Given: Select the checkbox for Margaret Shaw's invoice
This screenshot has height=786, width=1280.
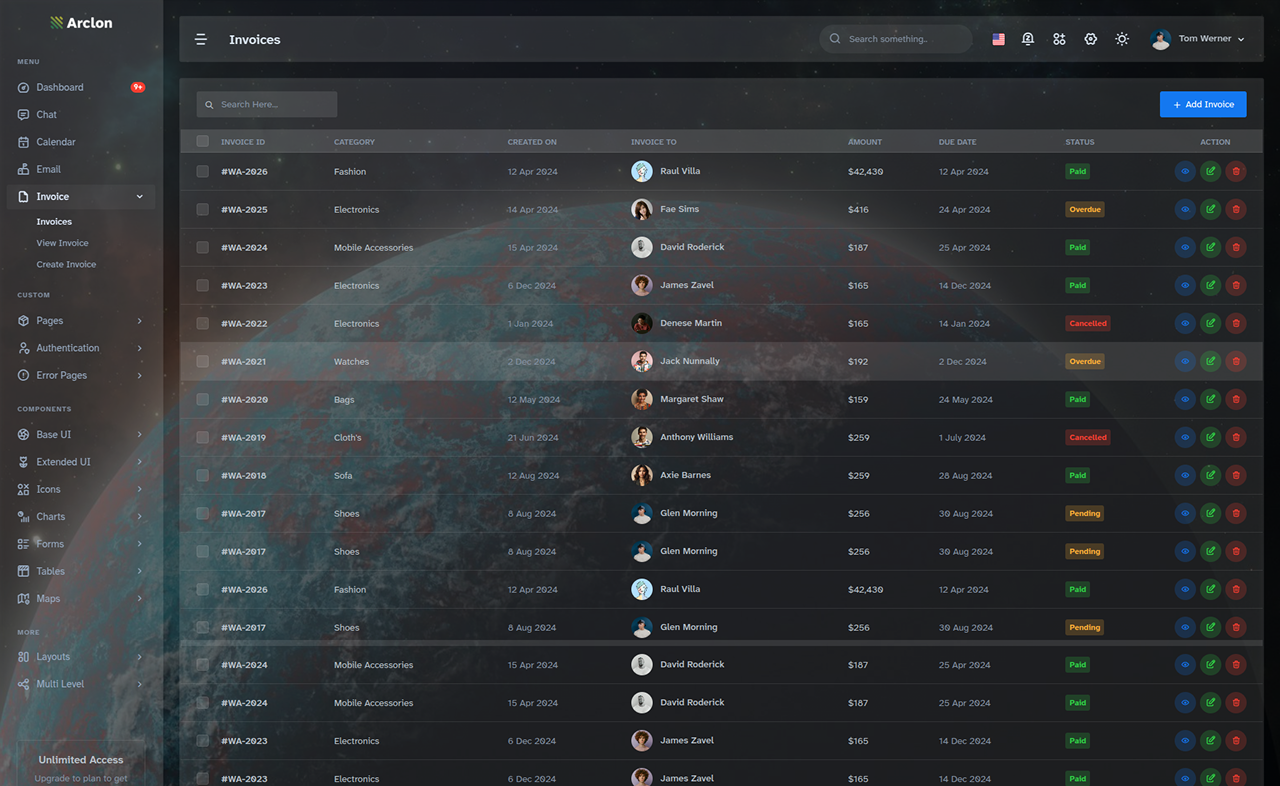Looking at the screenshot, I should tap(202, 399).
